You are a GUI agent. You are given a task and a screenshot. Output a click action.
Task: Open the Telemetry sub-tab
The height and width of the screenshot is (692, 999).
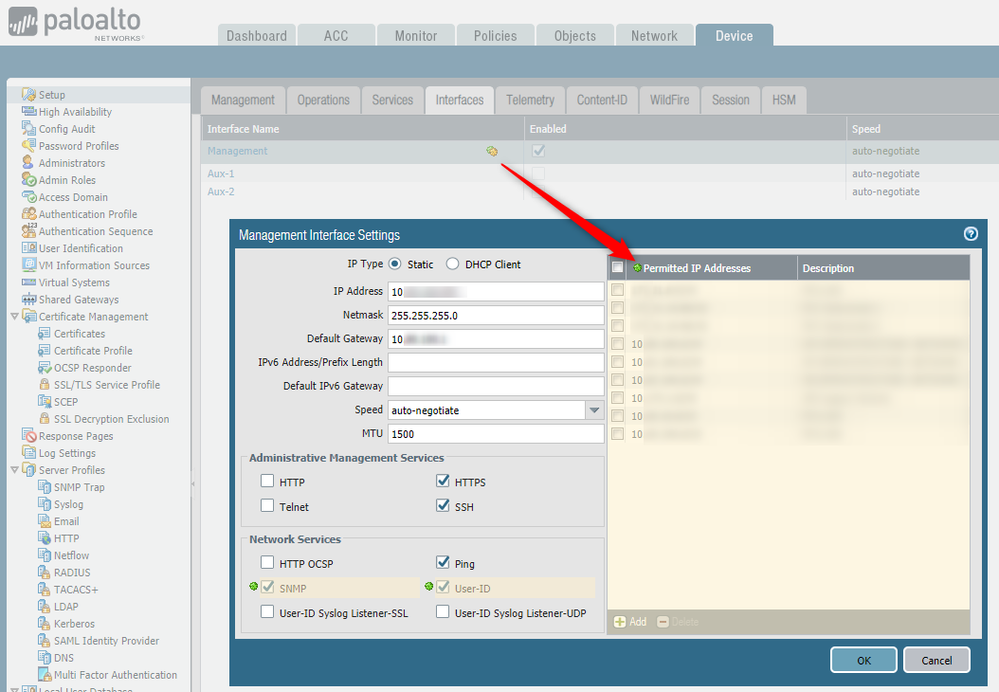tap(530, 100)
